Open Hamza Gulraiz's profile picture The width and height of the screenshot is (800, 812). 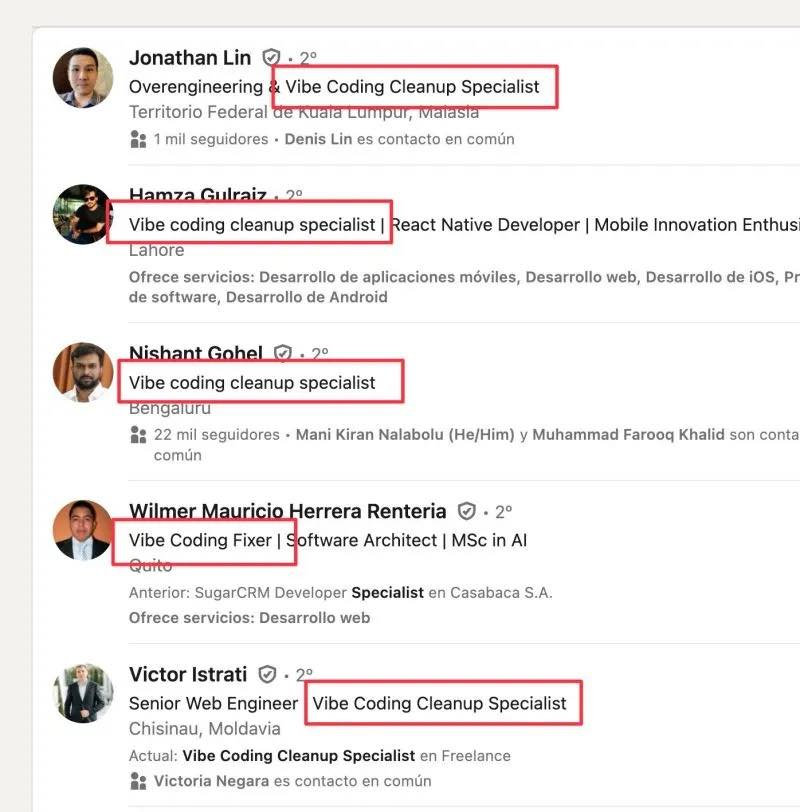click(x=83, y=214)
